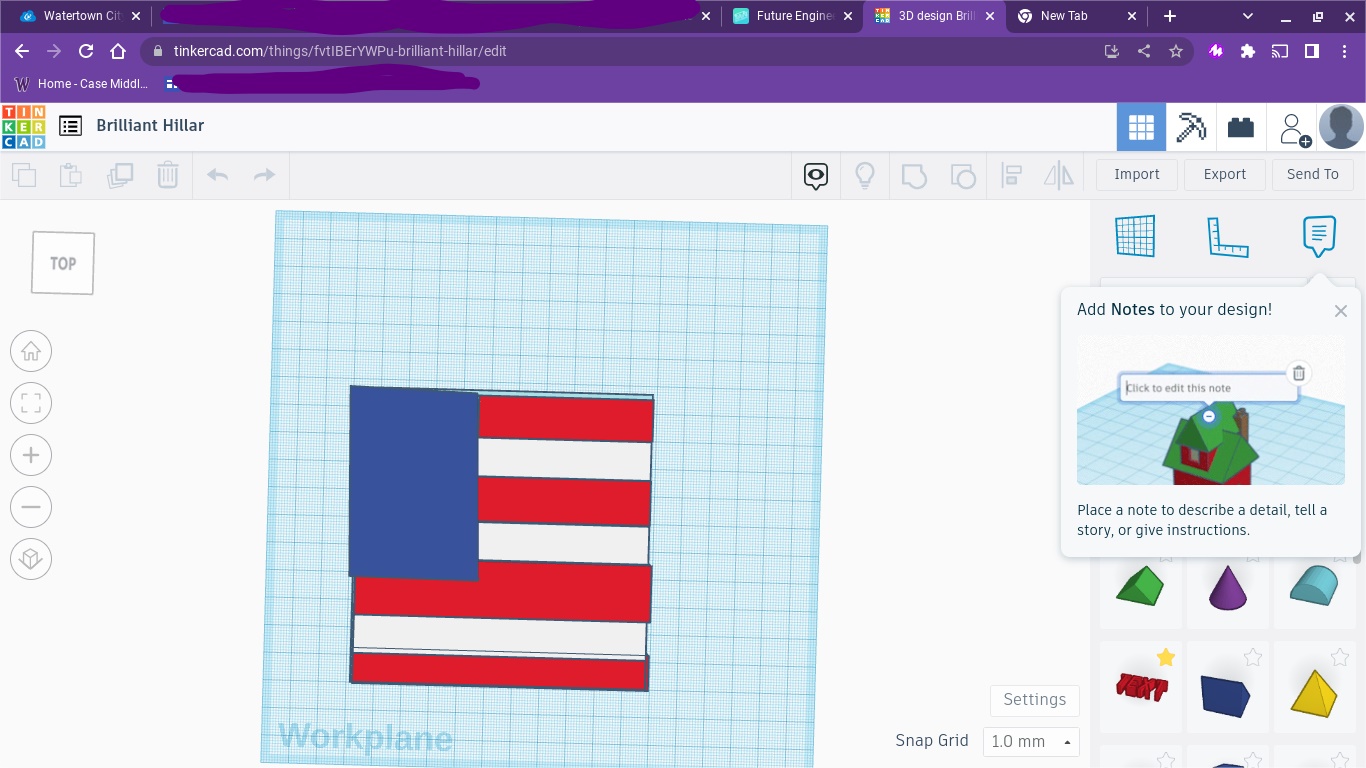Open the design list menu icon
This screenshot has height=768, width=1366.
coord(70,126)
